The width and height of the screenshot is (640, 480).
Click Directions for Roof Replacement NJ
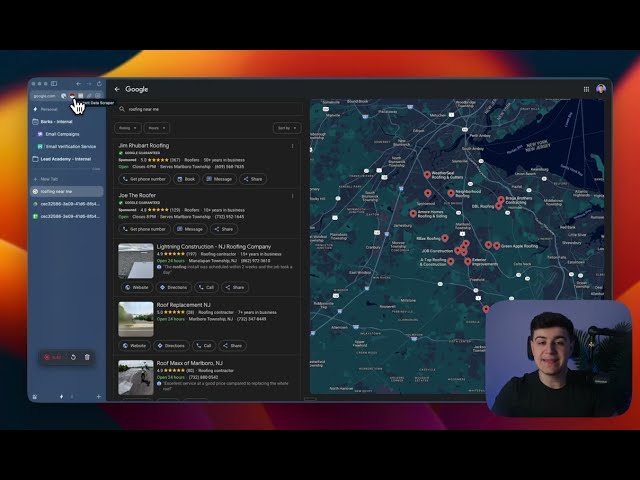click(171, 345)
